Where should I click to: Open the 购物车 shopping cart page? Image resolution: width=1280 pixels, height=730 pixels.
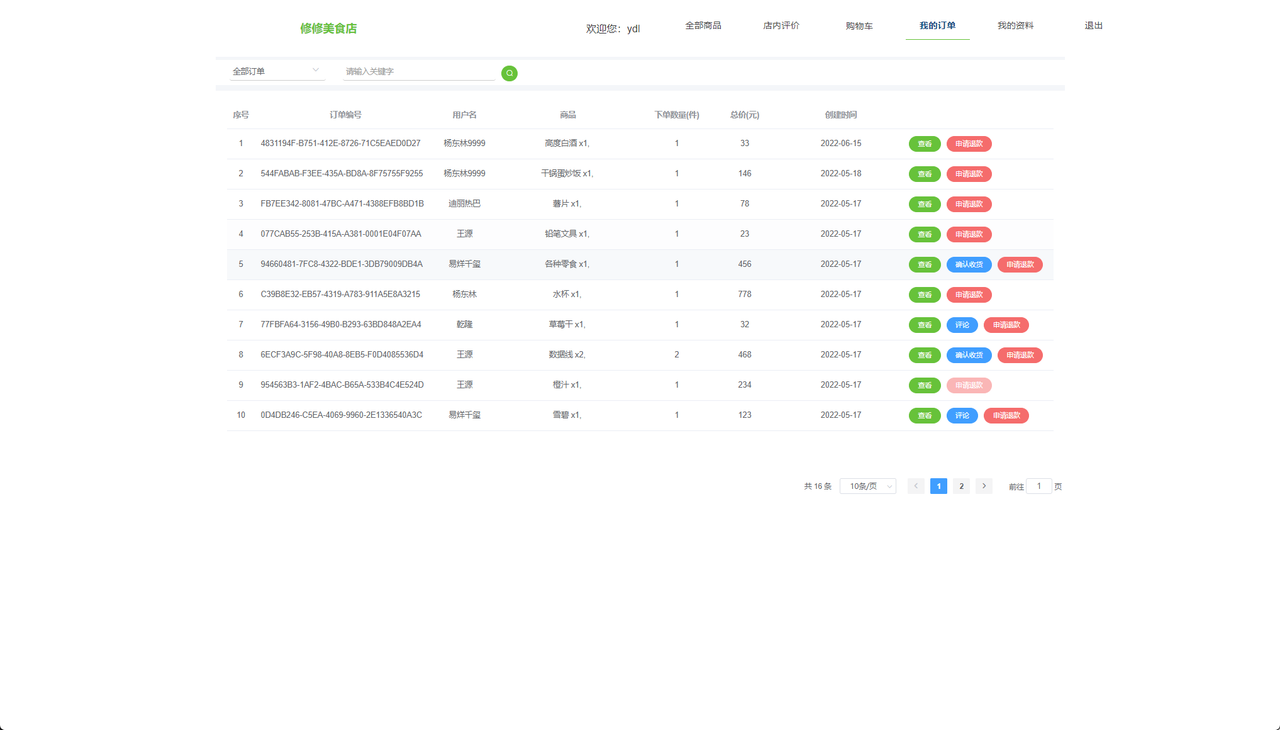858,25
